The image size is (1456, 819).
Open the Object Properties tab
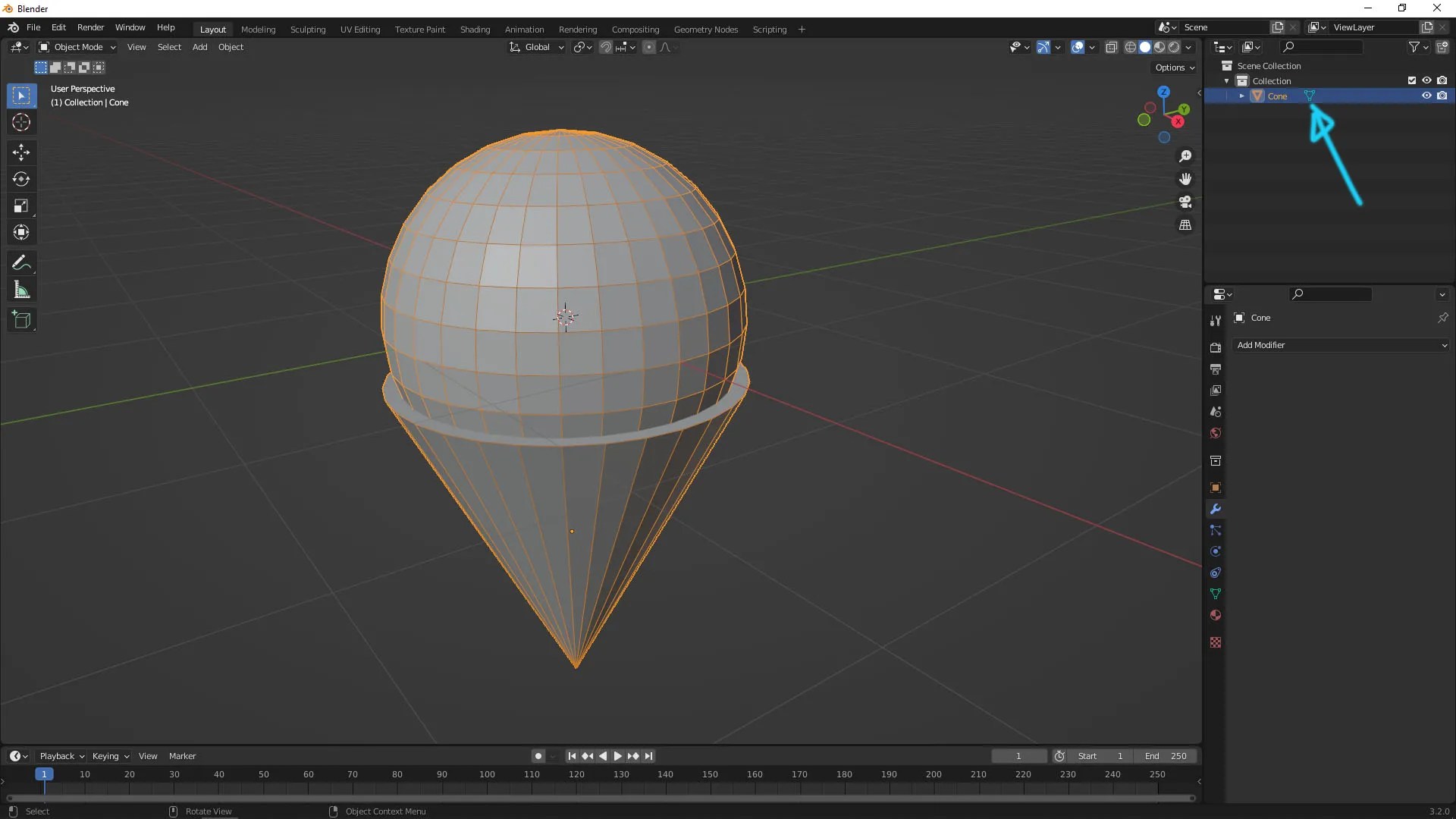tap(1216, 488)
